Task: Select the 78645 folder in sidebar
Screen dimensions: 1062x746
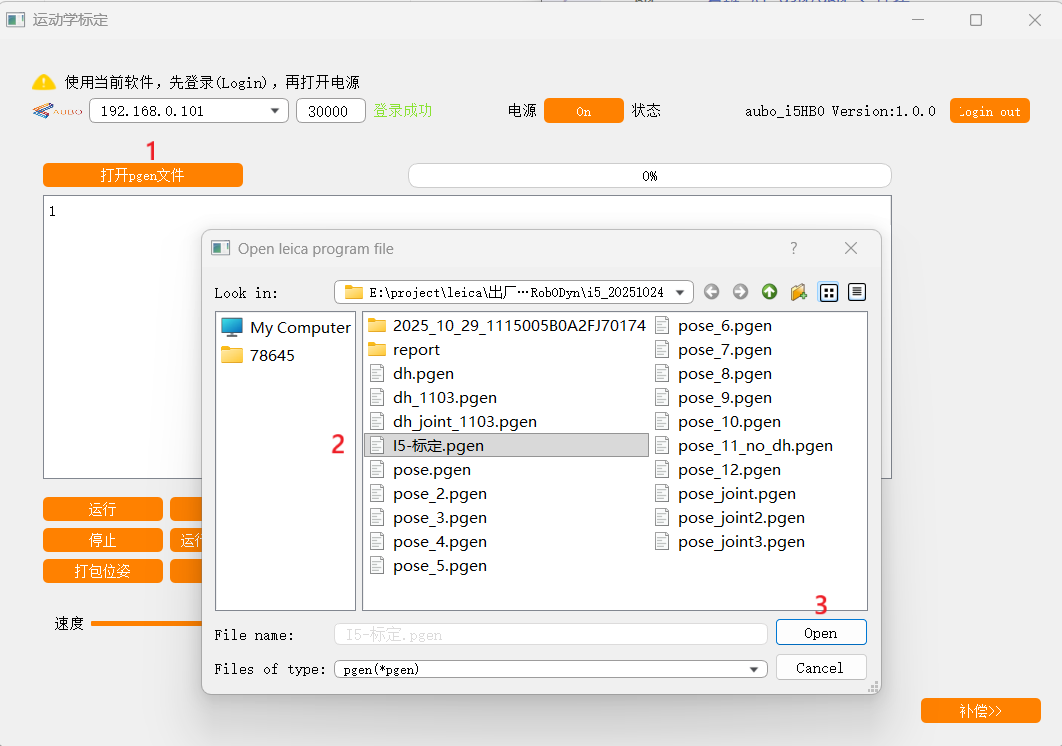Action: coord(271,355)
